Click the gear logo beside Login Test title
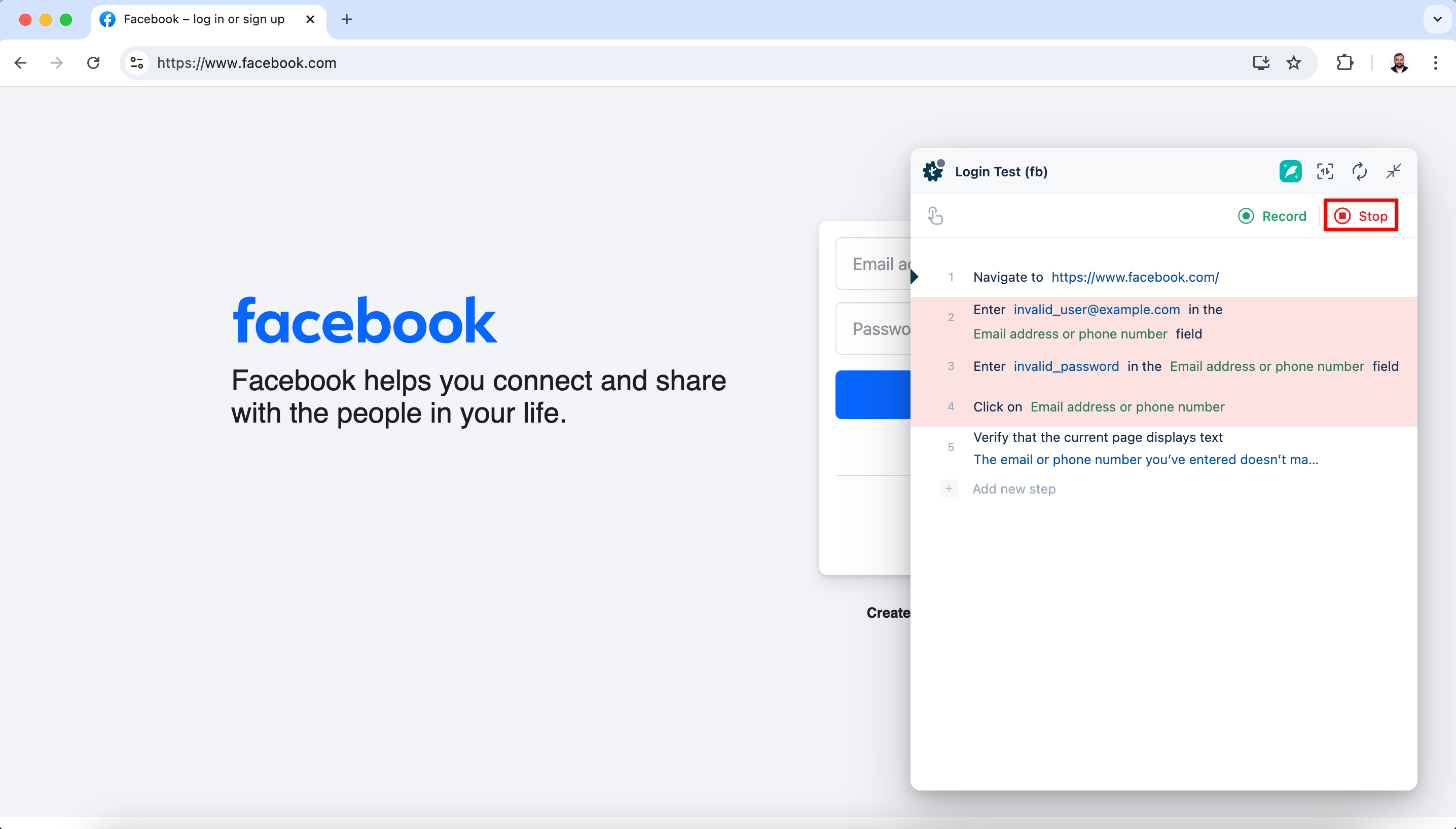The width and height of the screenshot is (1456, 829). (x=933, y=171)
